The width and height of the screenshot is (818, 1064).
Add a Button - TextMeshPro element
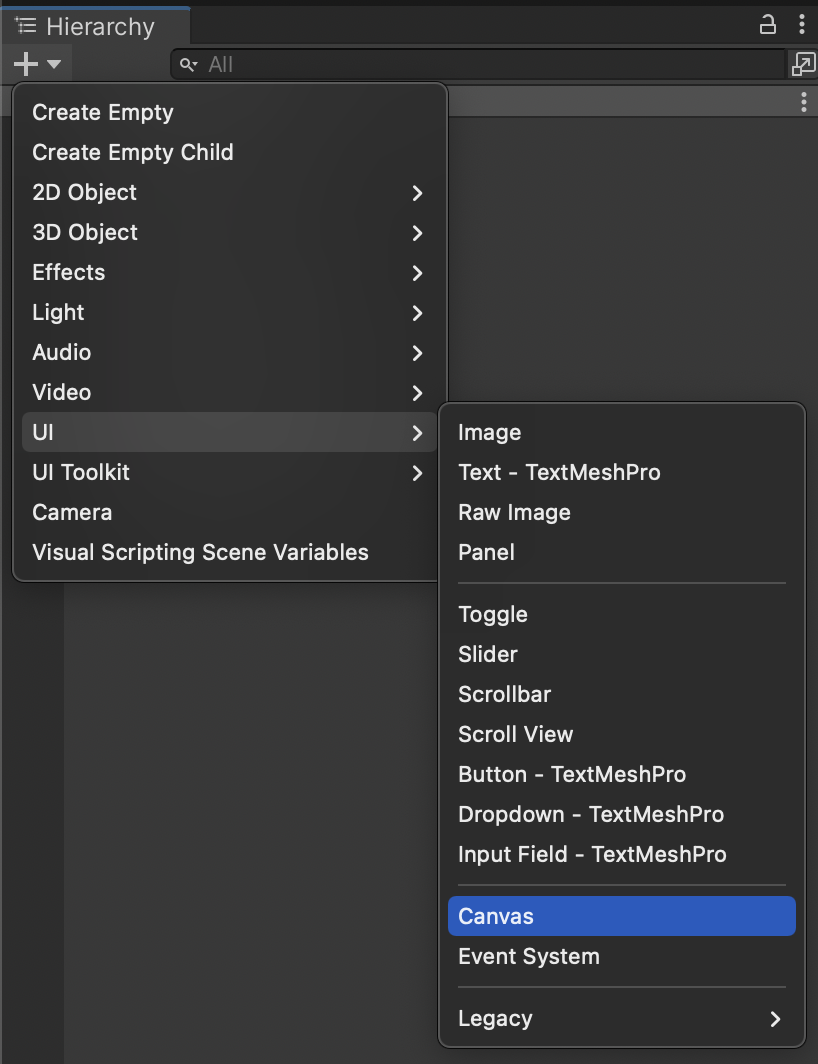click(x=572, y=774)
